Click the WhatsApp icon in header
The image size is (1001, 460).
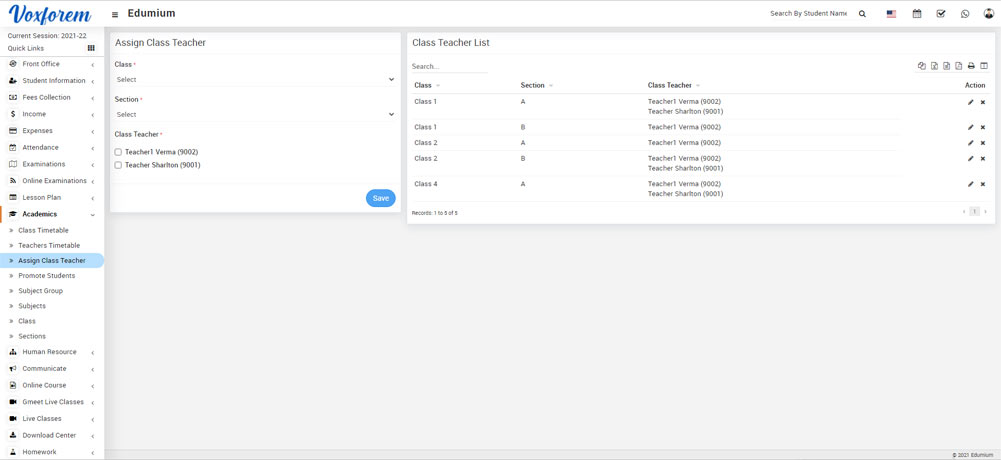point(965,14)
